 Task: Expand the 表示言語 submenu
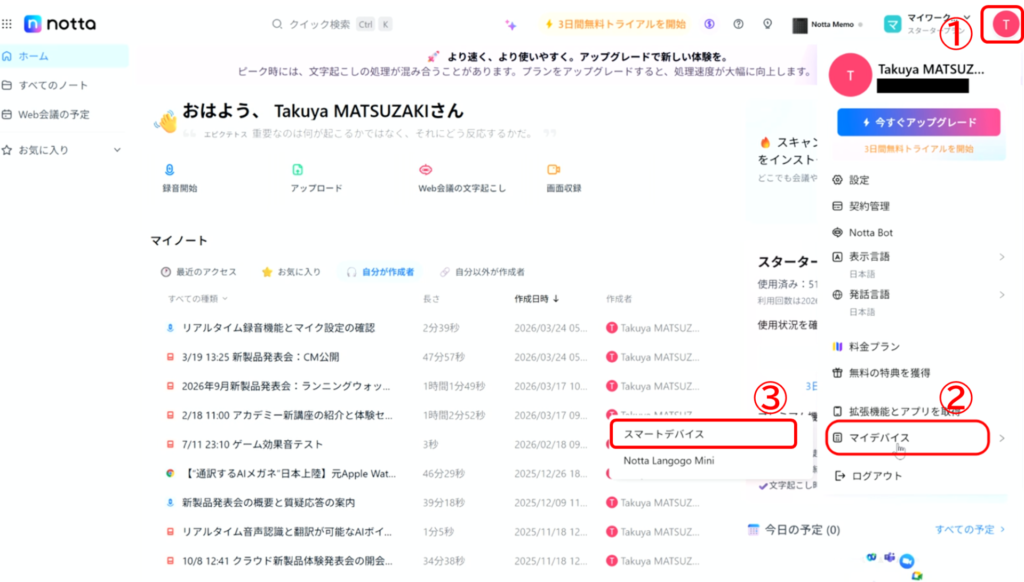point(1001,257)
